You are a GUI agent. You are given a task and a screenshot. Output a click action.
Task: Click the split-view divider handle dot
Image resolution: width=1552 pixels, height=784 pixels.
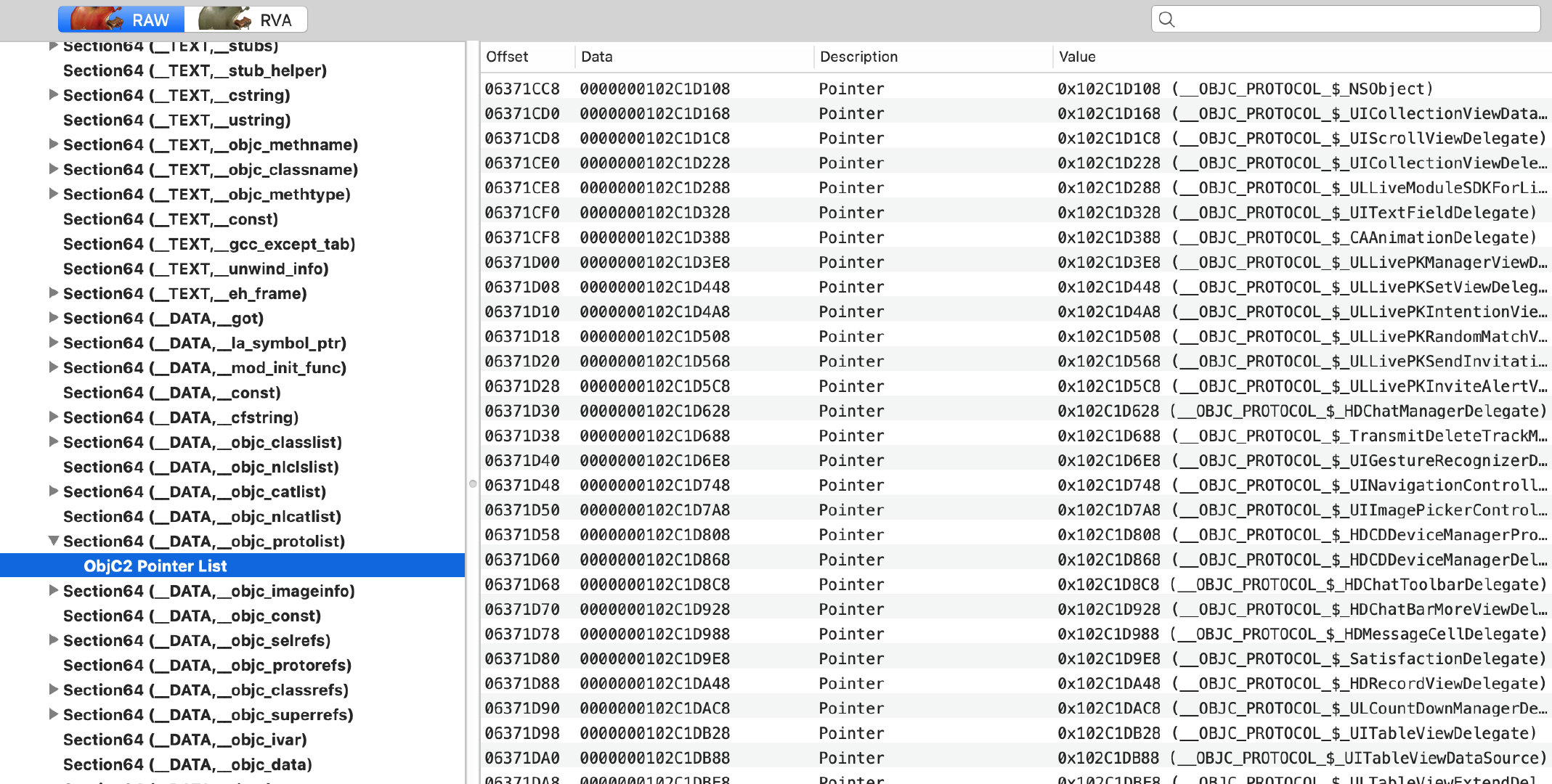coord(473,483)
